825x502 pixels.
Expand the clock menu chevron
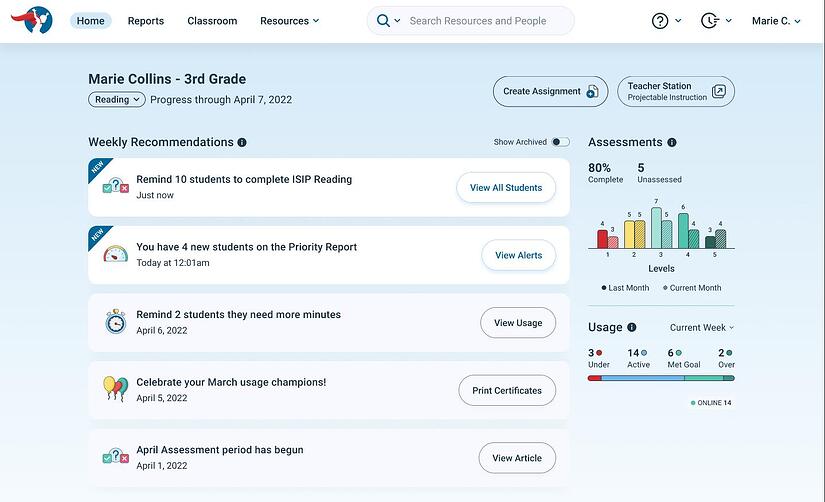point(729,21)
